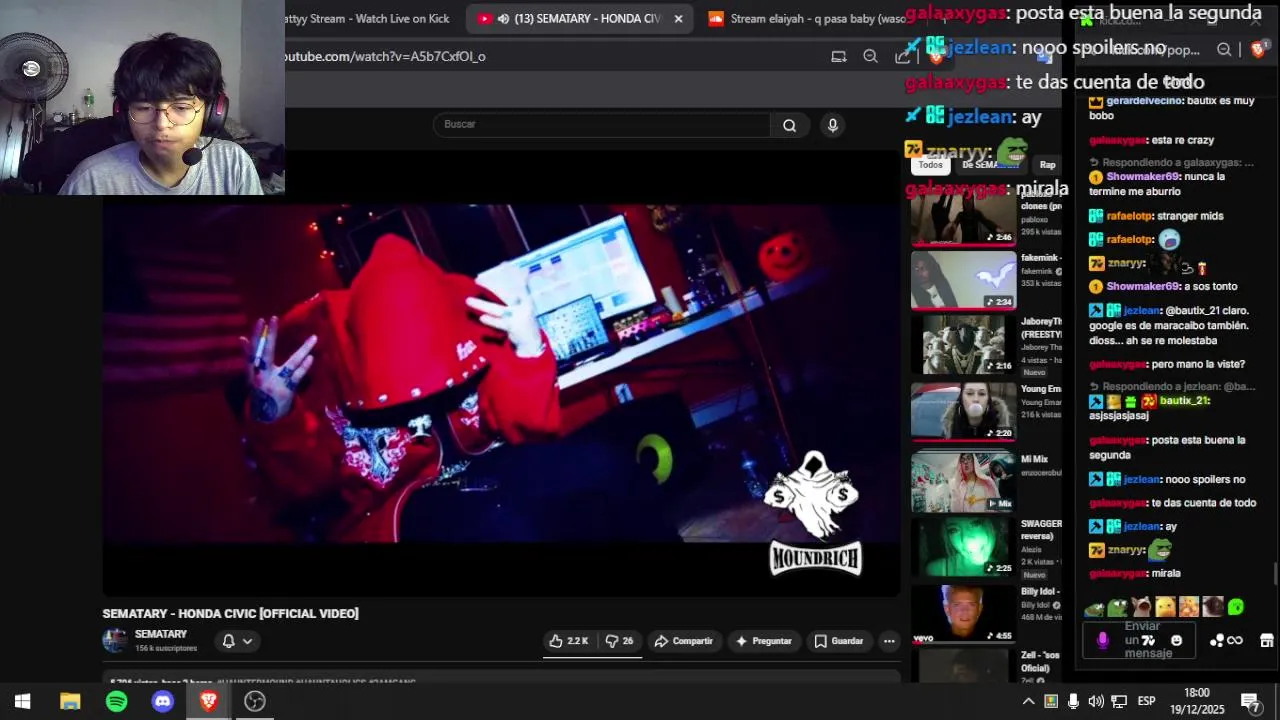1280x720 pixels.
Task: Open the shop storefront icon in chat
Action: 1266,641
